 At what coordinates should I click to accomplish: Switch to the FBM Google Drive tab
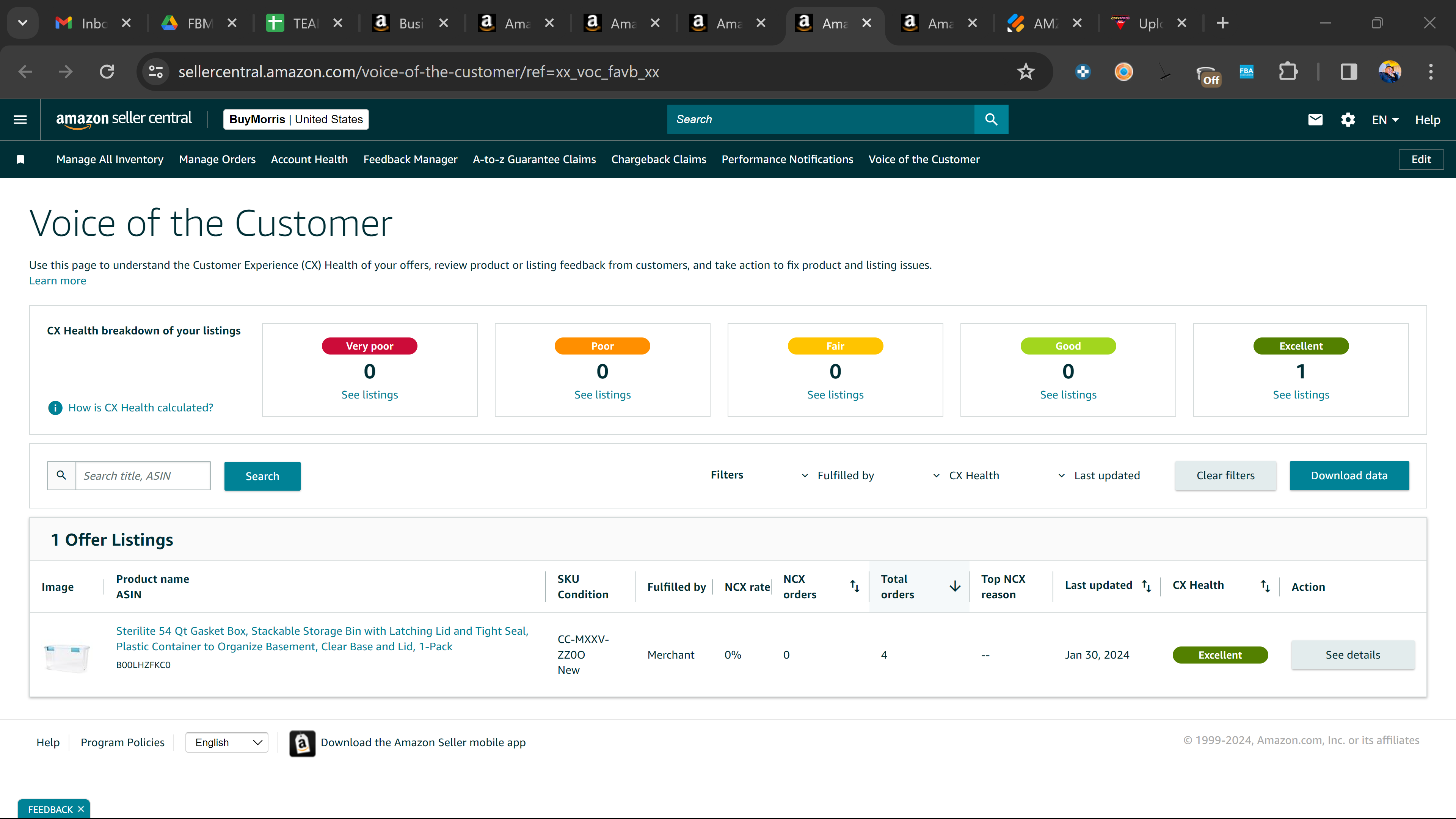click(x=199, y=23)
